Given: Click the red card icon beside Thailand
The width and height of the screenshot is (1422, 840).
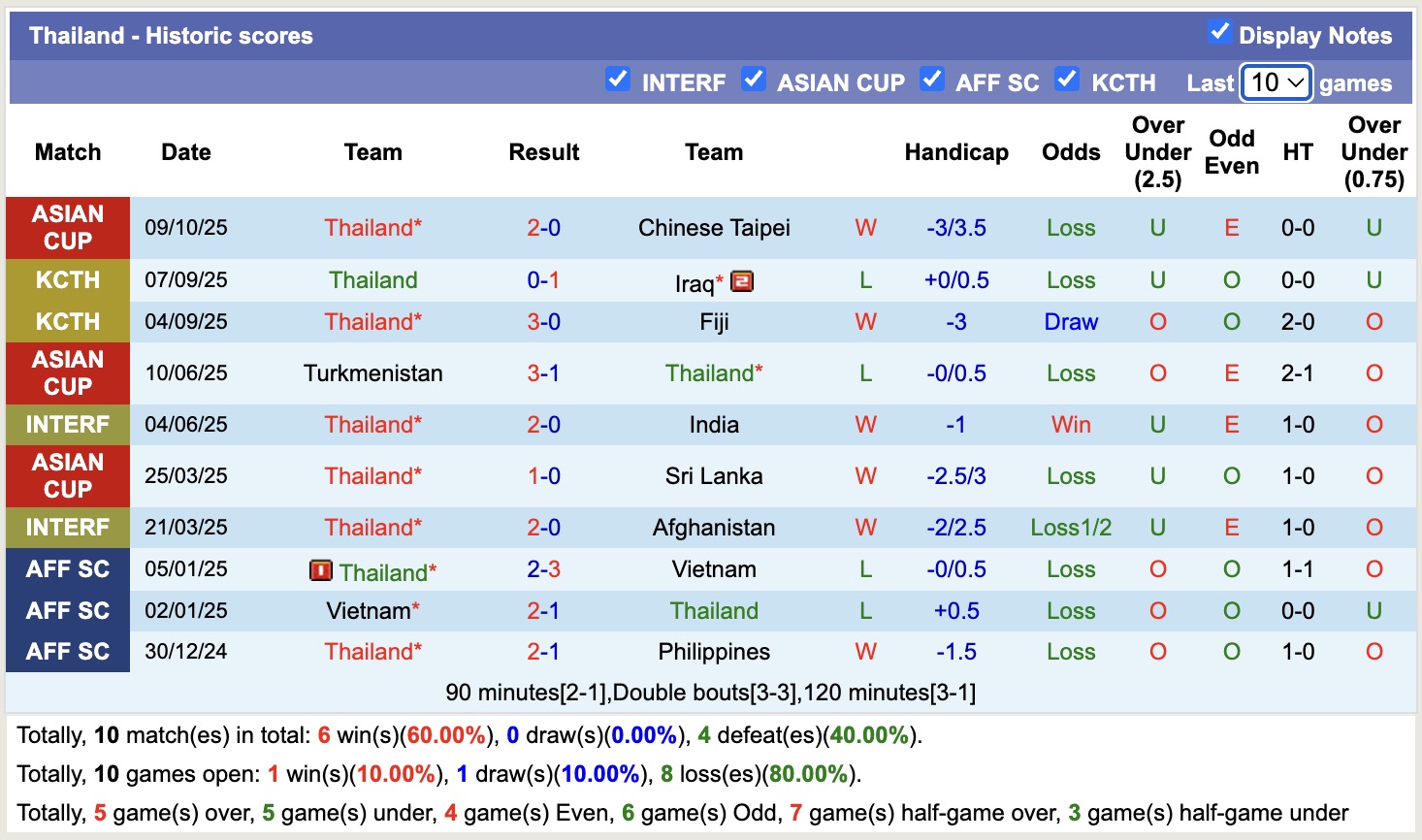Looking at the screenshot, I should click(x=321, y=570).
